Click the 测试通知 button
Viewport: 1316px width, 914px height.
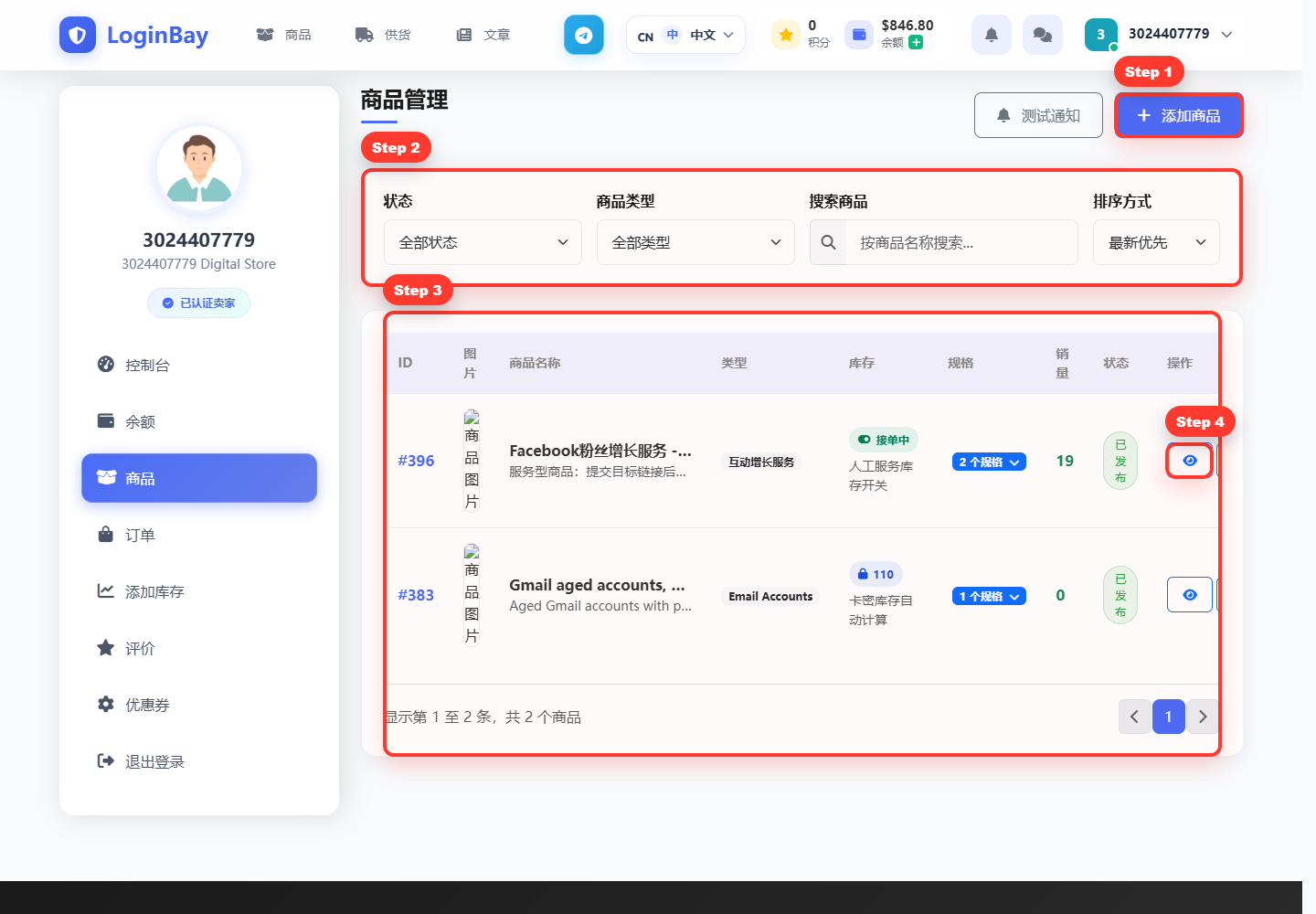click(1038, 115)
